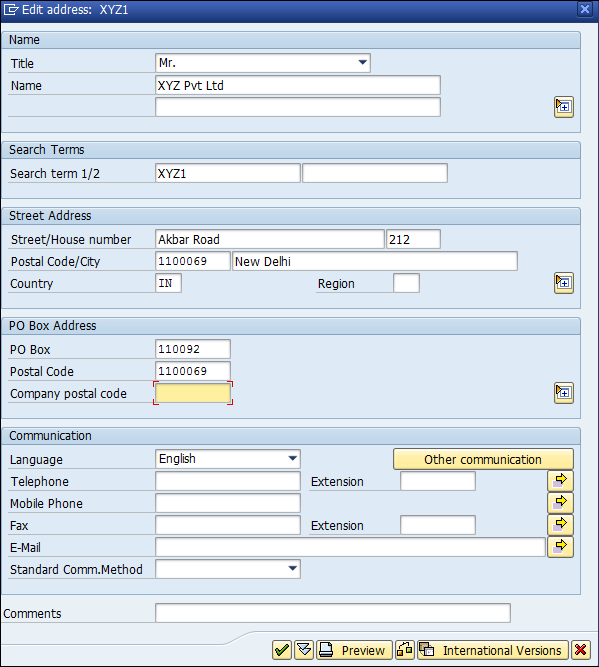Screen dimensions: 599x667
Task: Click the Preview button
Action: coord(354,650)
